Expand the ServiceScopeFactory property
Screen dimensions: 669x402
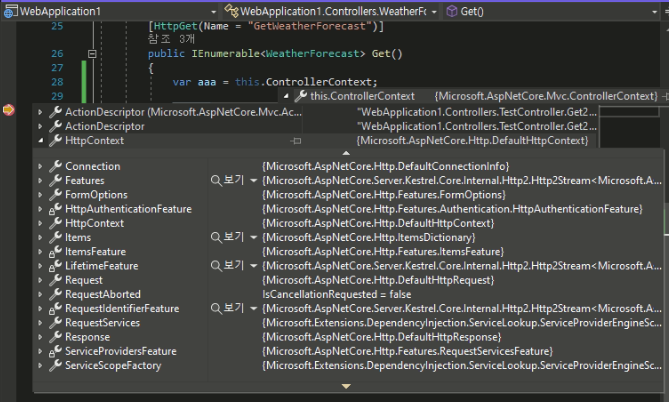(40, 365)
